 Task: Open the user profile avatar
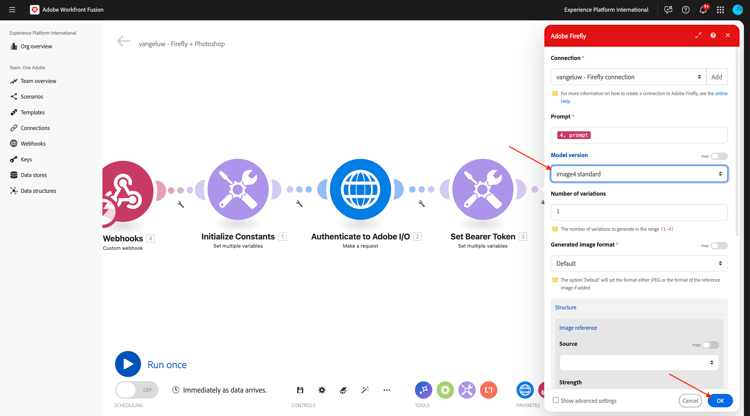(738, 10)
